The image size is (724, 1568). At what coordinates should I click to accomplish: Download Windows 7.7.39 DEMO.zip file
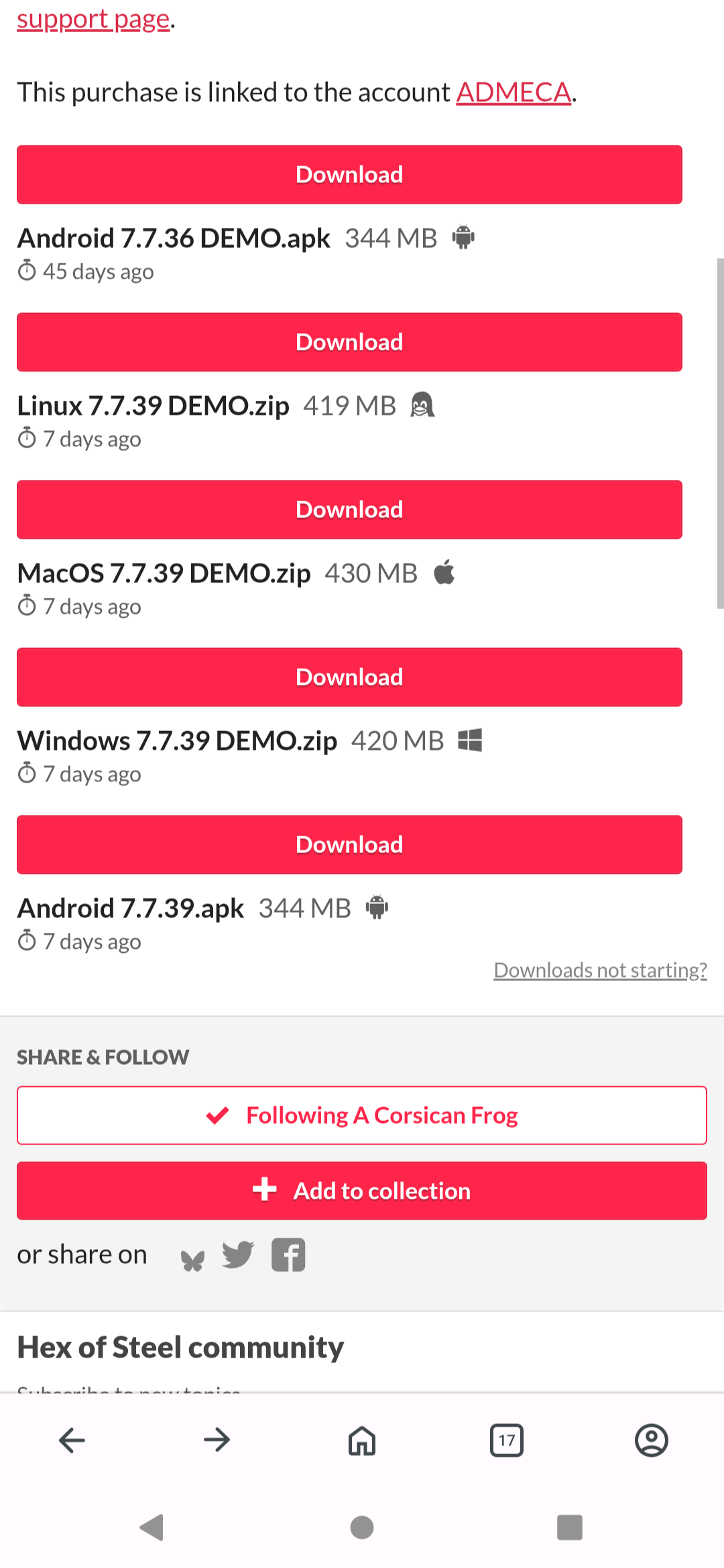point(349,677)
